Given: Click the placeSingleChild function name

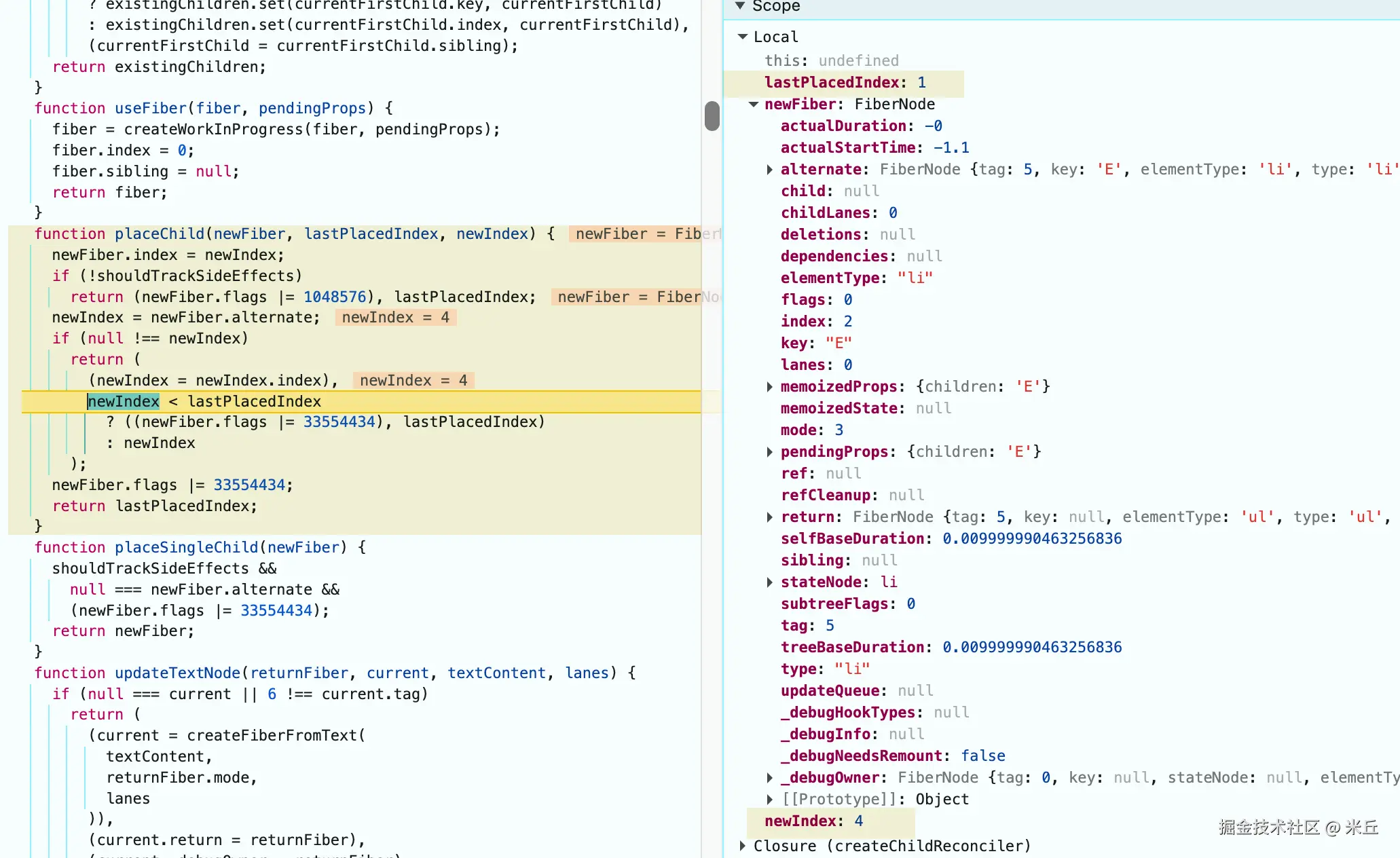Looking at the screenshot, I should click(187, 548).
